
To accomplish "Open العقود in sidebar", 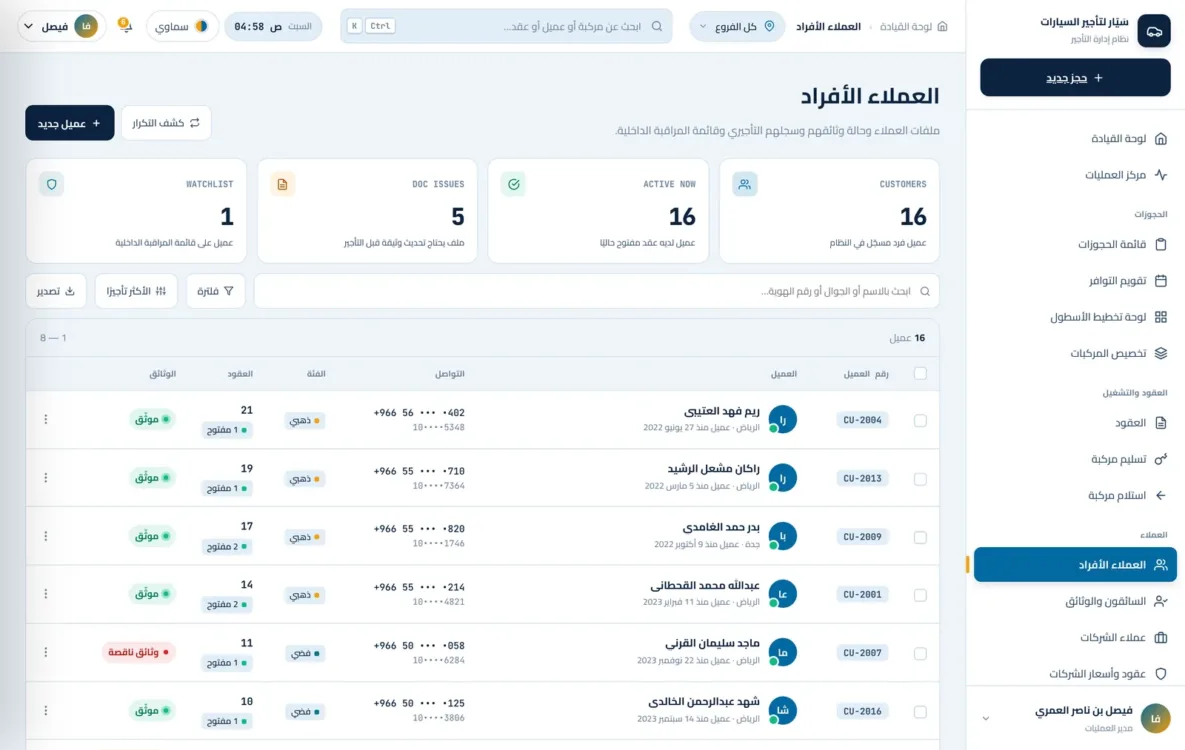I will coord(1075,423).
